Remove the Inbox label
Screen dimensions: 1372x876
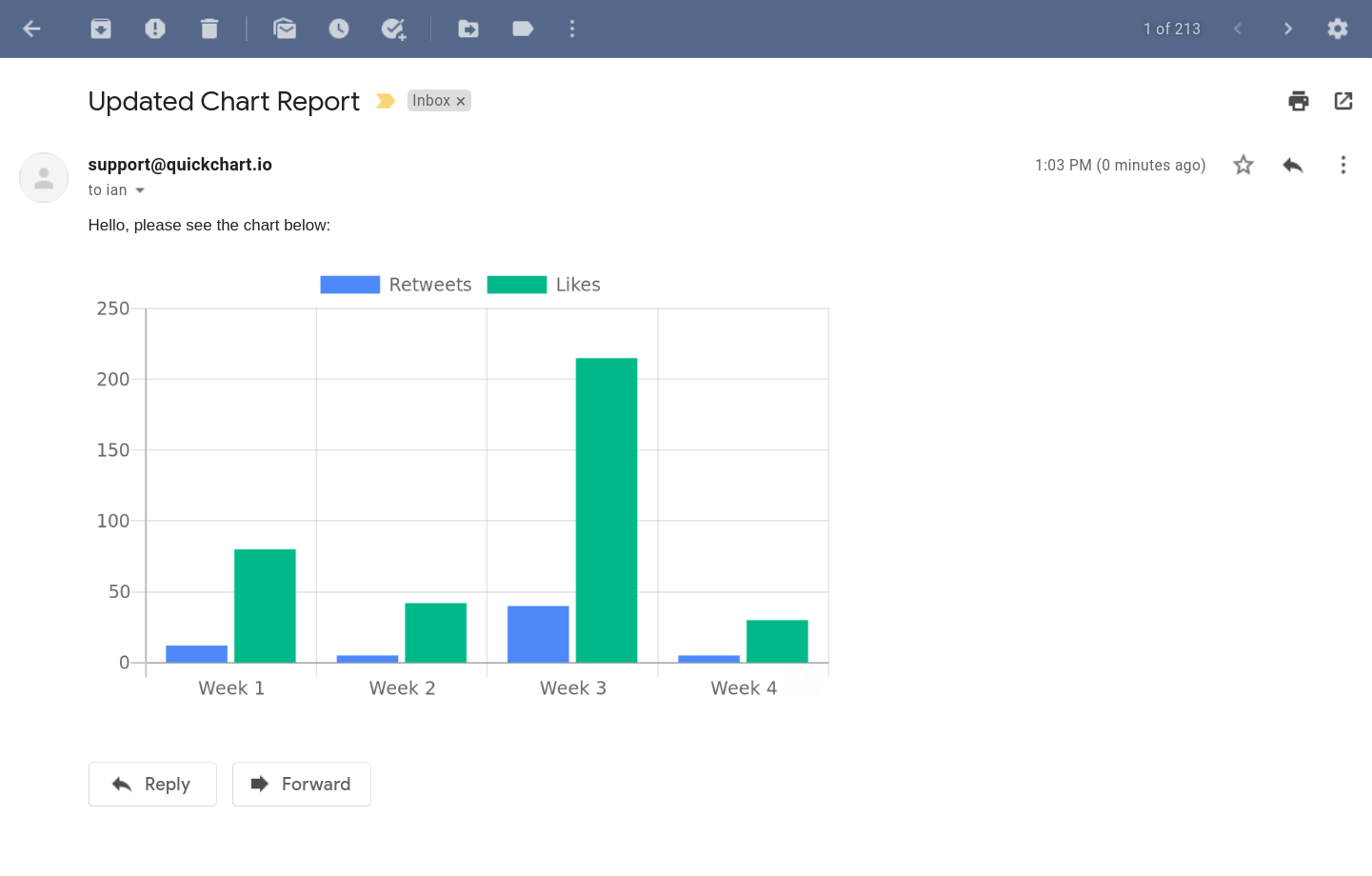[461, 100]
